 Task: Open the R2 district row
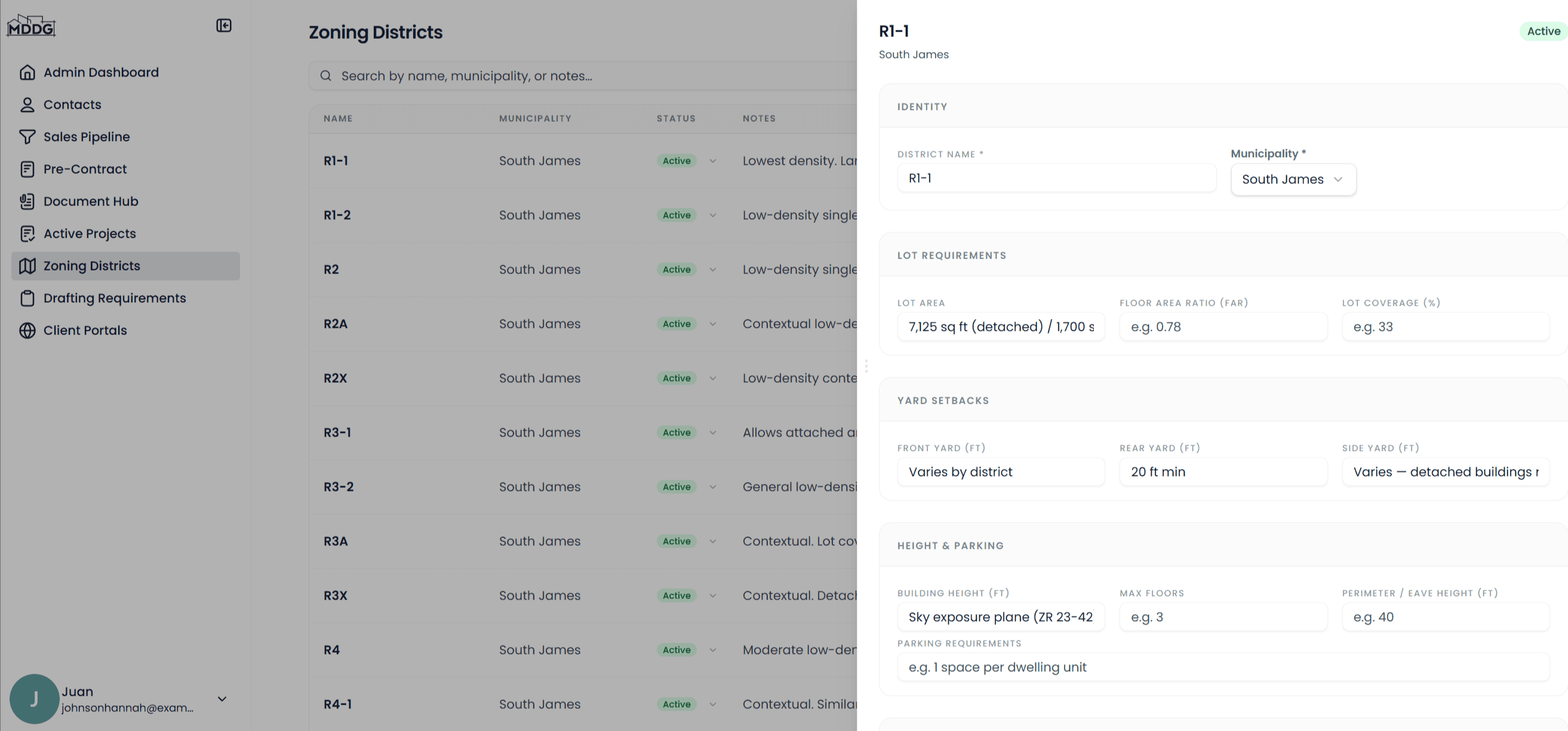(x=583, y=269)
